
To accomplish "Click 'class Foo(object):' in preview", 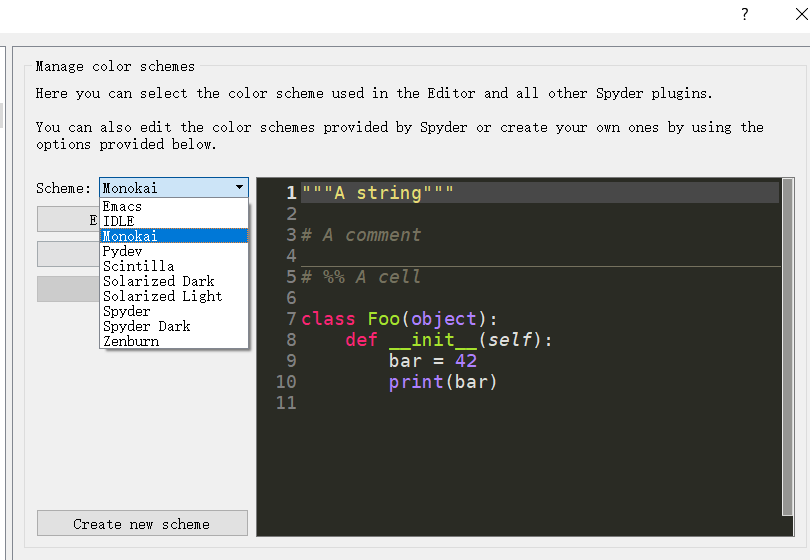I will point(399,319).
